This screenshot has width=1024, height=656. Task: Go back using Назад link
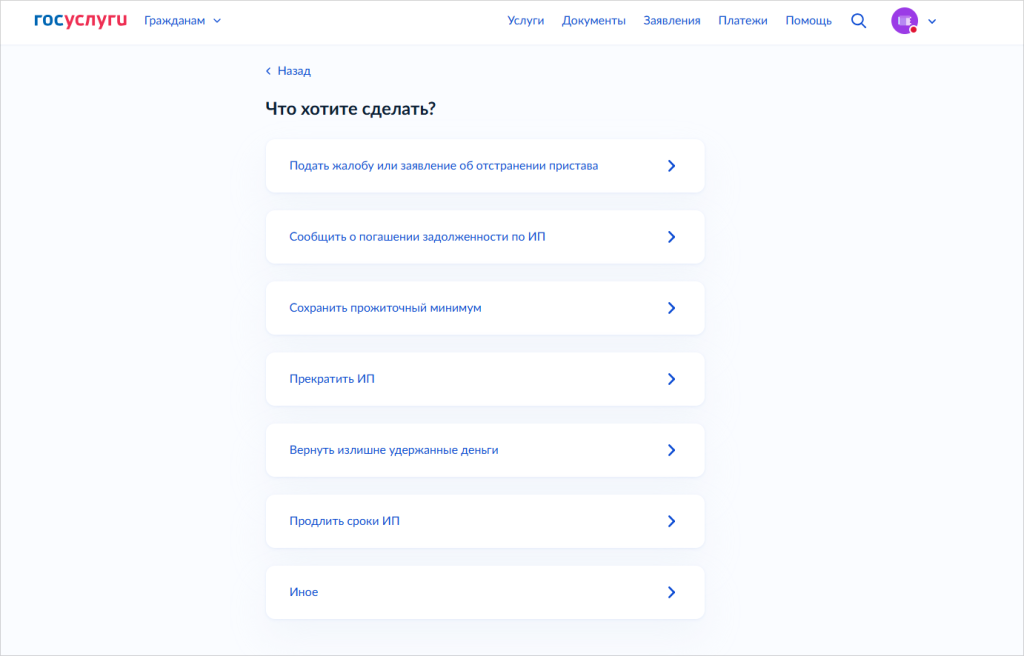(x=294, y=71)
